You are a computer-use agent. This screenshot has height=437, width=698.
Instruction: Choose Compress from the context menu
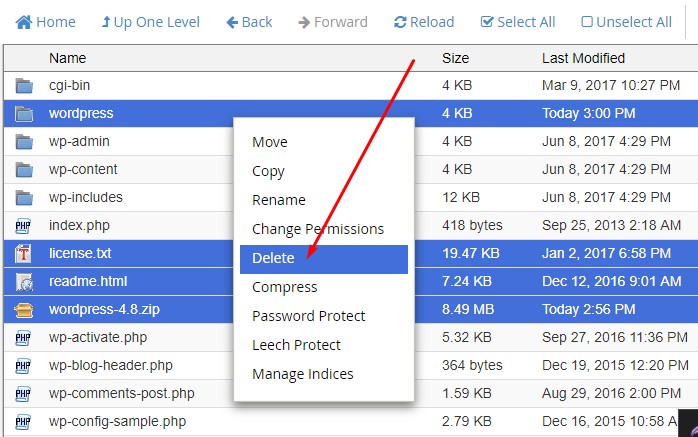pos(284,287)
